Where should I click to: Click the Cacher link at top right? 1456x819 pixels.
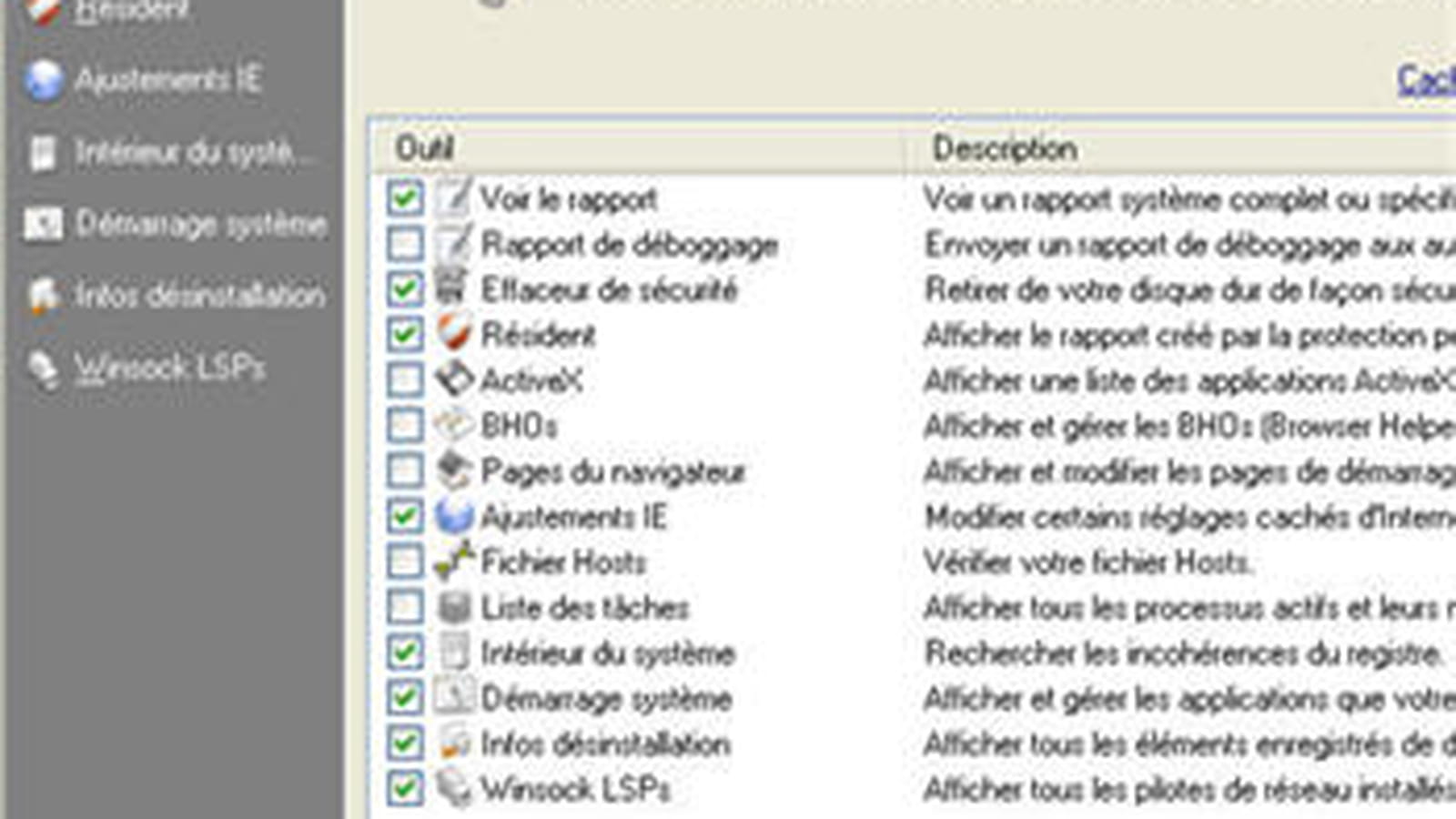[x=1427, y=80]
